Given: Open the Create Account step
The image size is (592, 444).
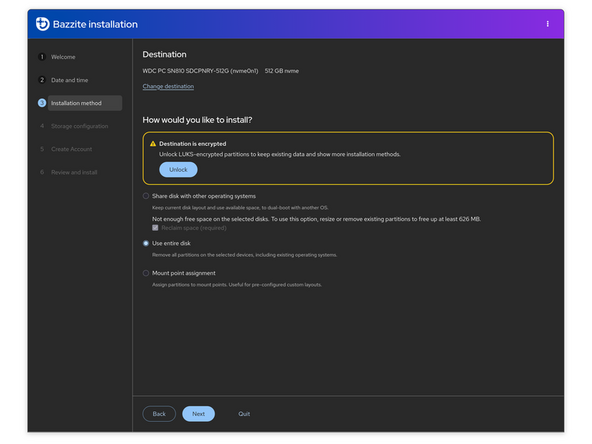Looking at the screenshot, I should click(72, 149).
